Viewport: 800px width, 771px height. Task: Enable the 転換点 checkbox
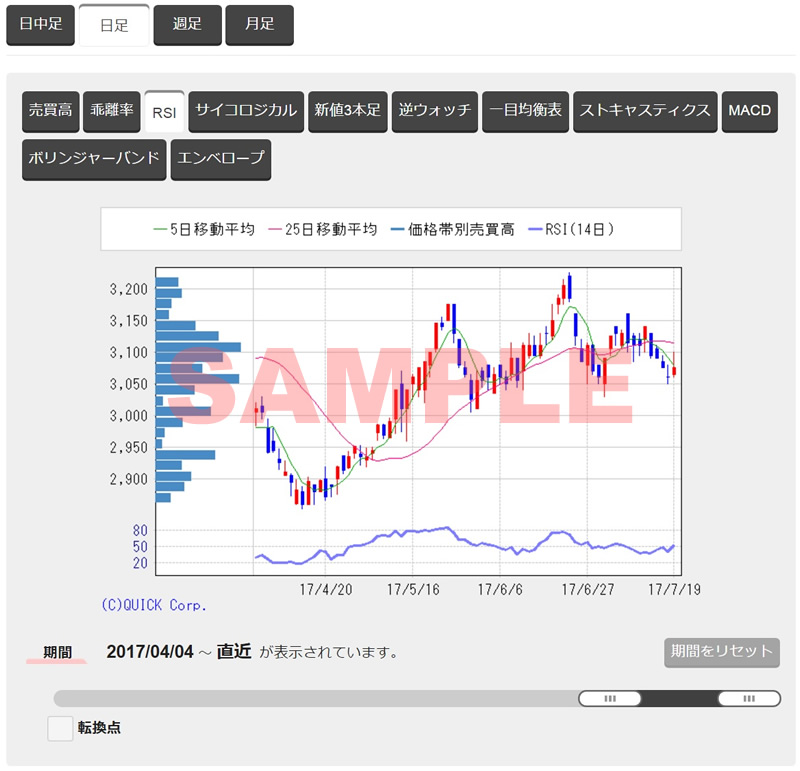click(60, 728)
